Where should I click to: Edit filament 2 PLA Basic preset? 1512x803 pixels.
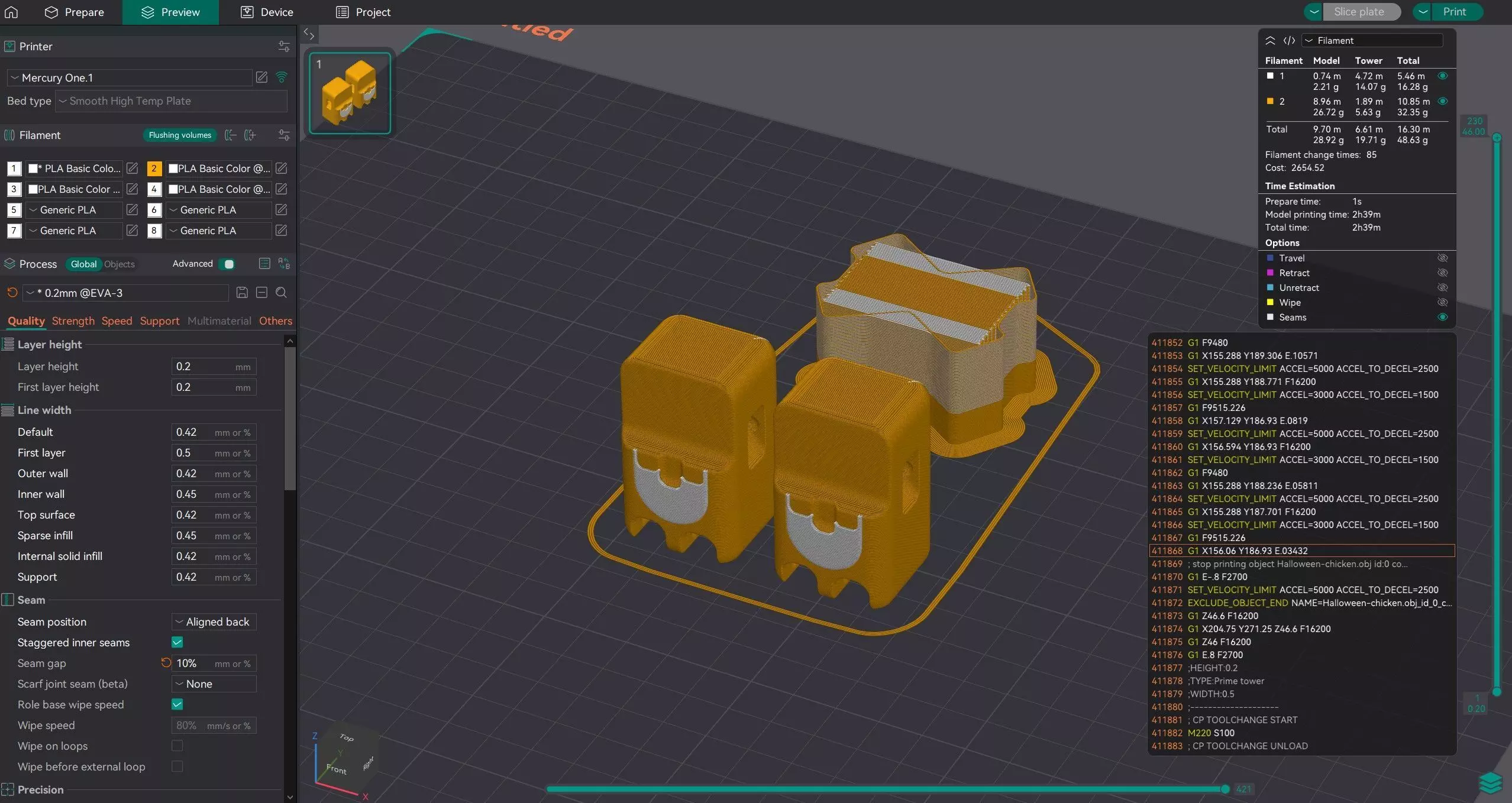point(282,169)
